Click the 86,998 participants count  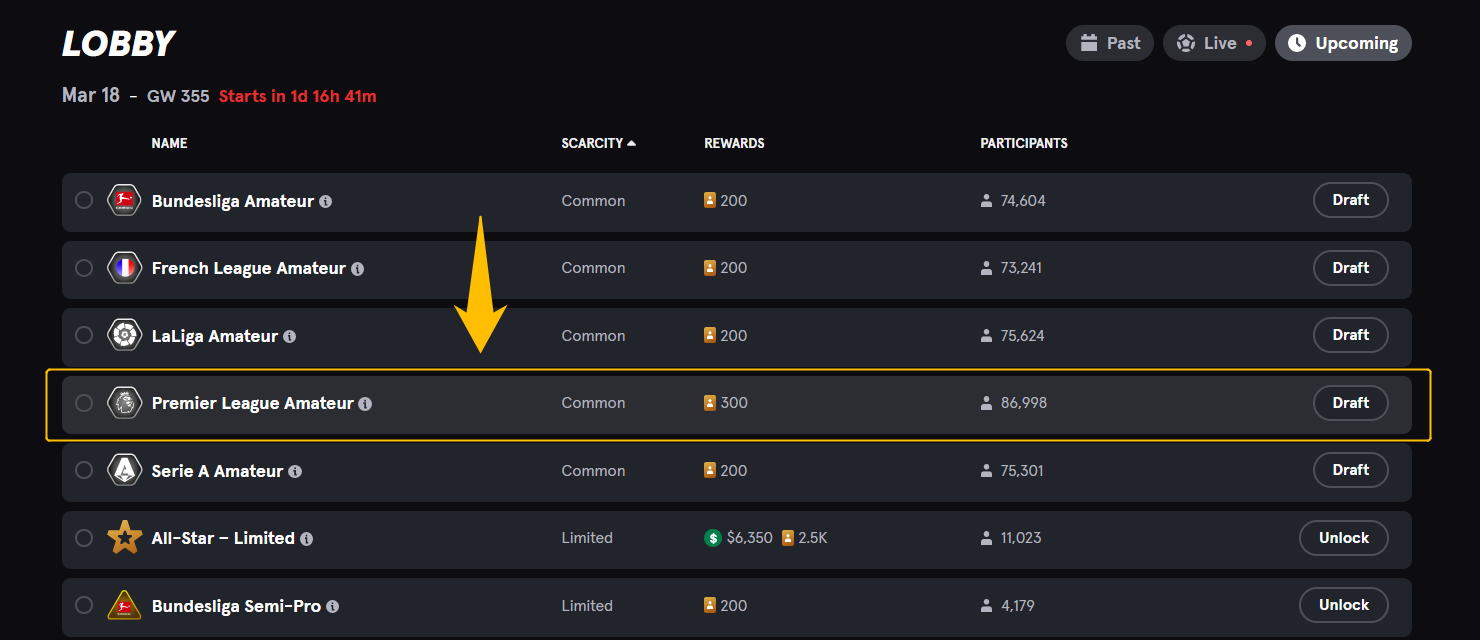(x=1024, y=403)
